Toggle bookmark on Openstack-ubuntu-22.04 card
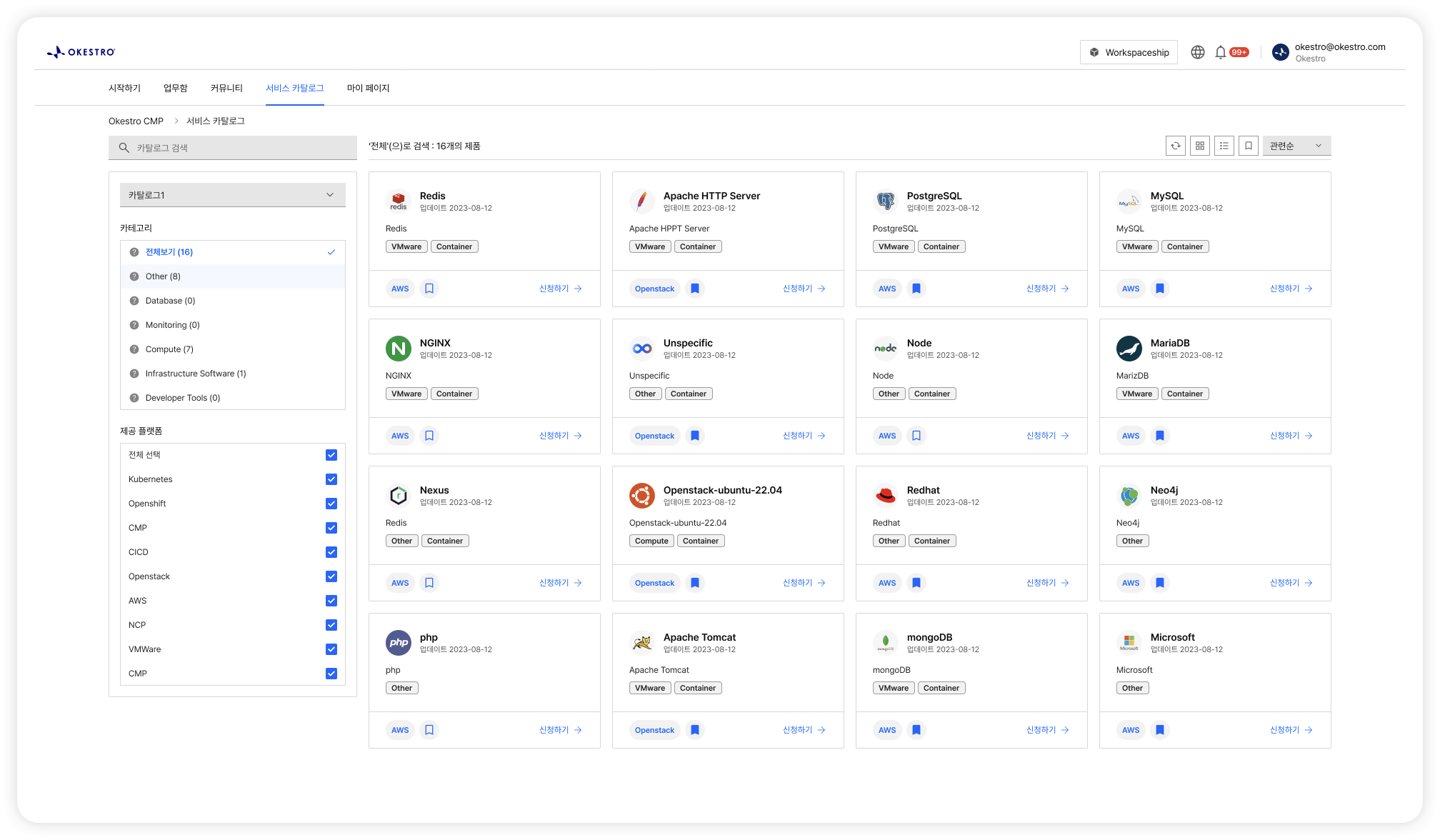 click(695, 583)
